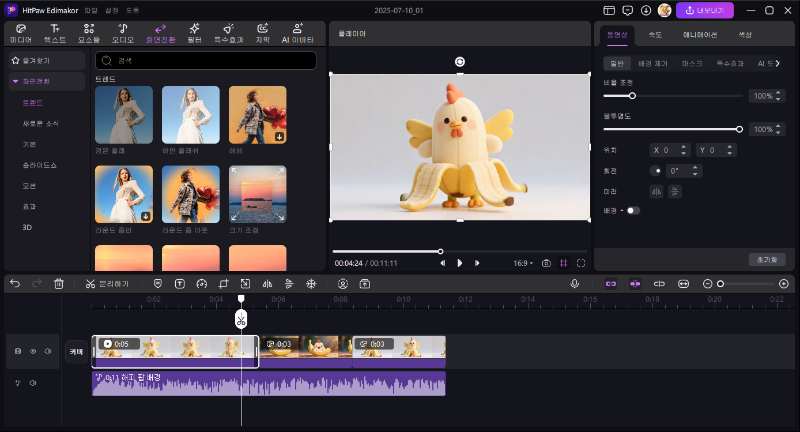Viewport: 800px width, 432px height.
Task: Open the 요소들 (Elements) tab
Action: tap(89, 33)
